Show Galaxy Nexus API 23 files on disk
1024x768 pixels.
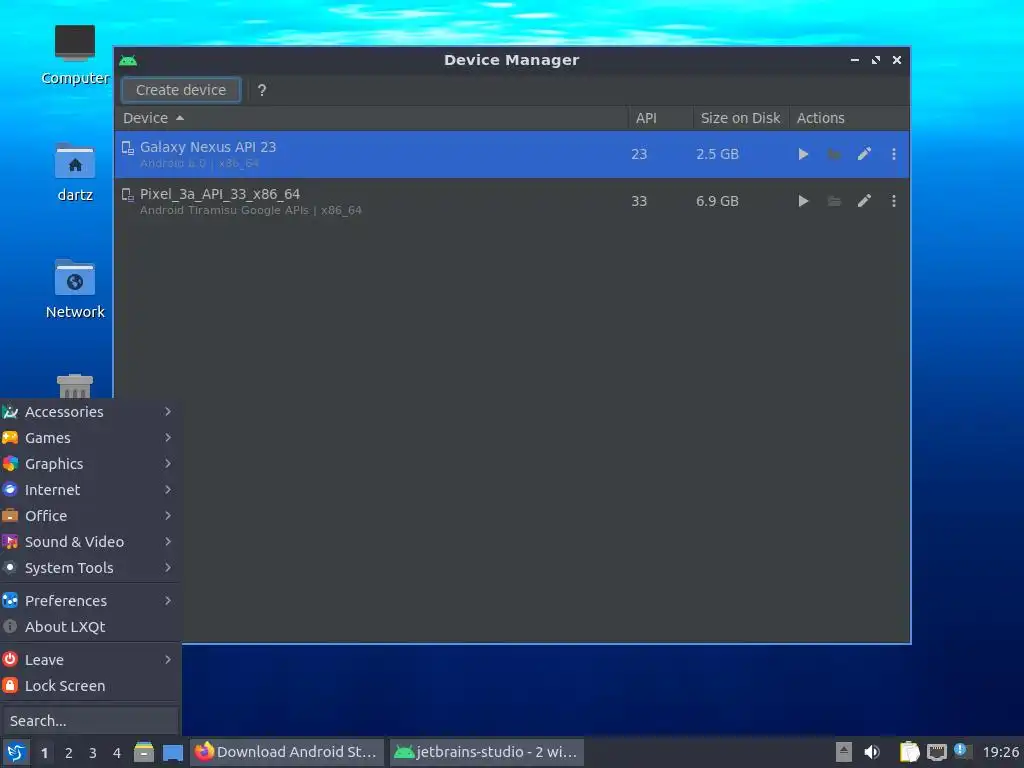point(834,154)
